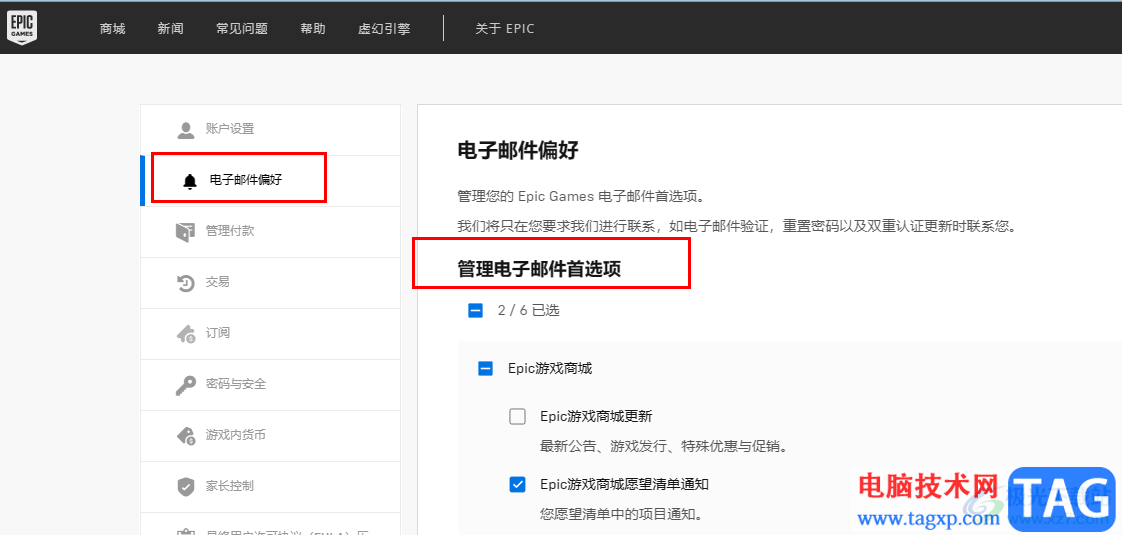Select 电子邮件偏好 sidebar tab
Image resolution: width=1122 pixels, height=535 pixels.
point(270,180)
